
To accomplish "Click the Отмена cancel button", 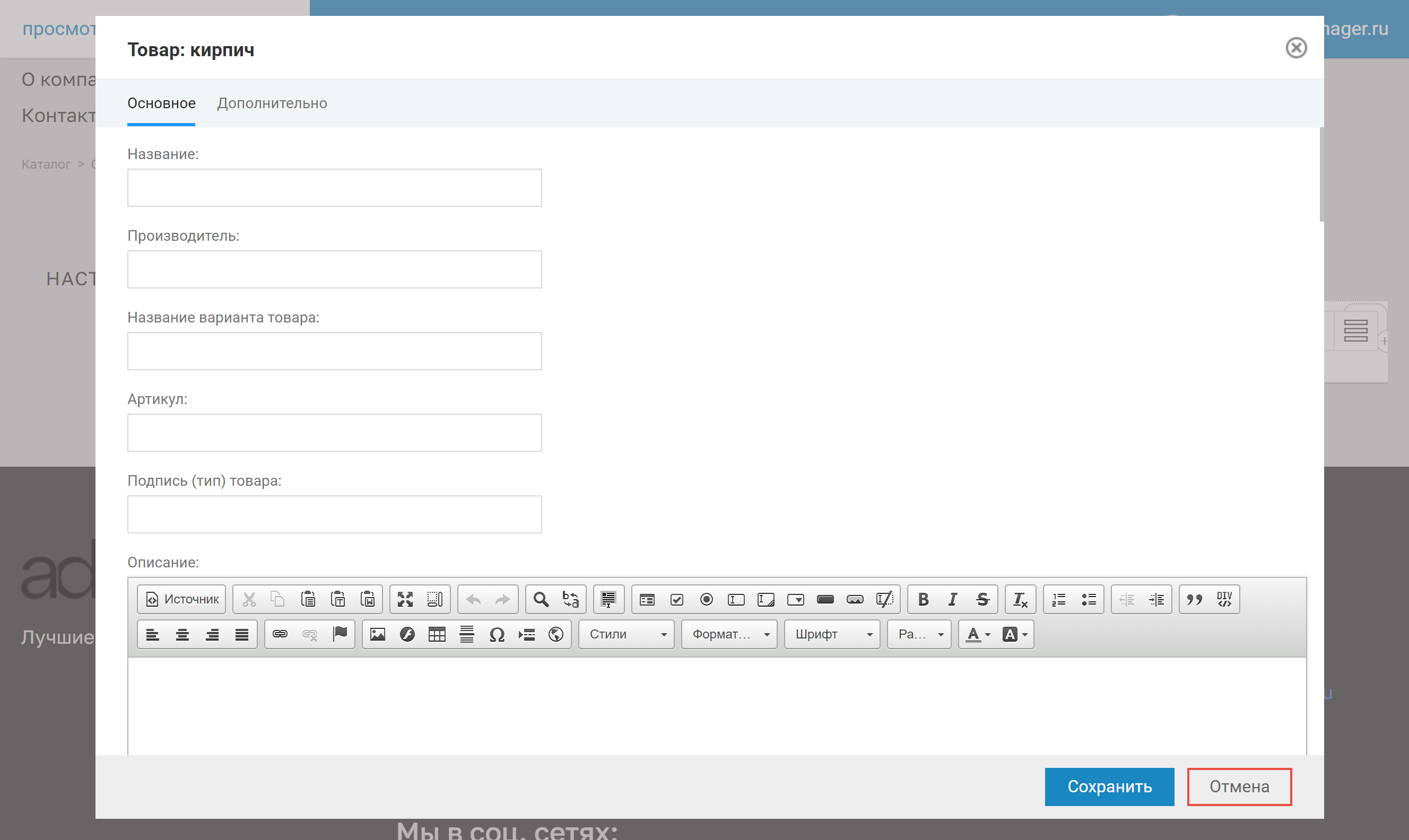I will 1239,786.
